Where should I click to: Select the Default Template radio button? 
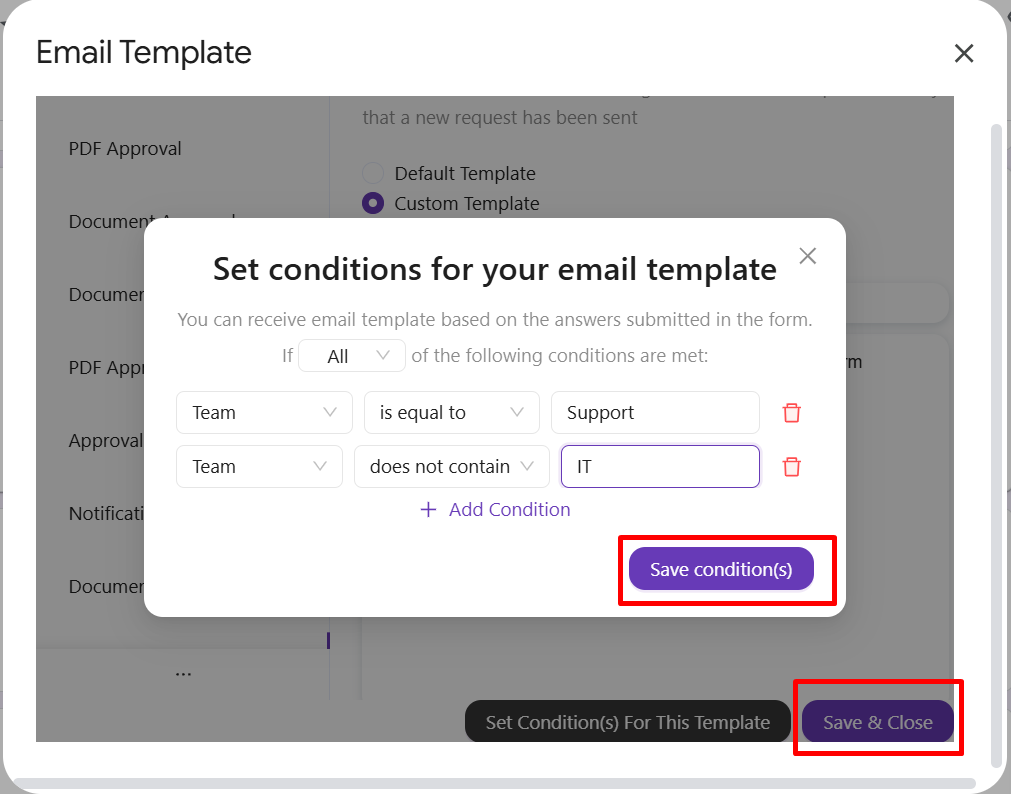tap(373, 174)
